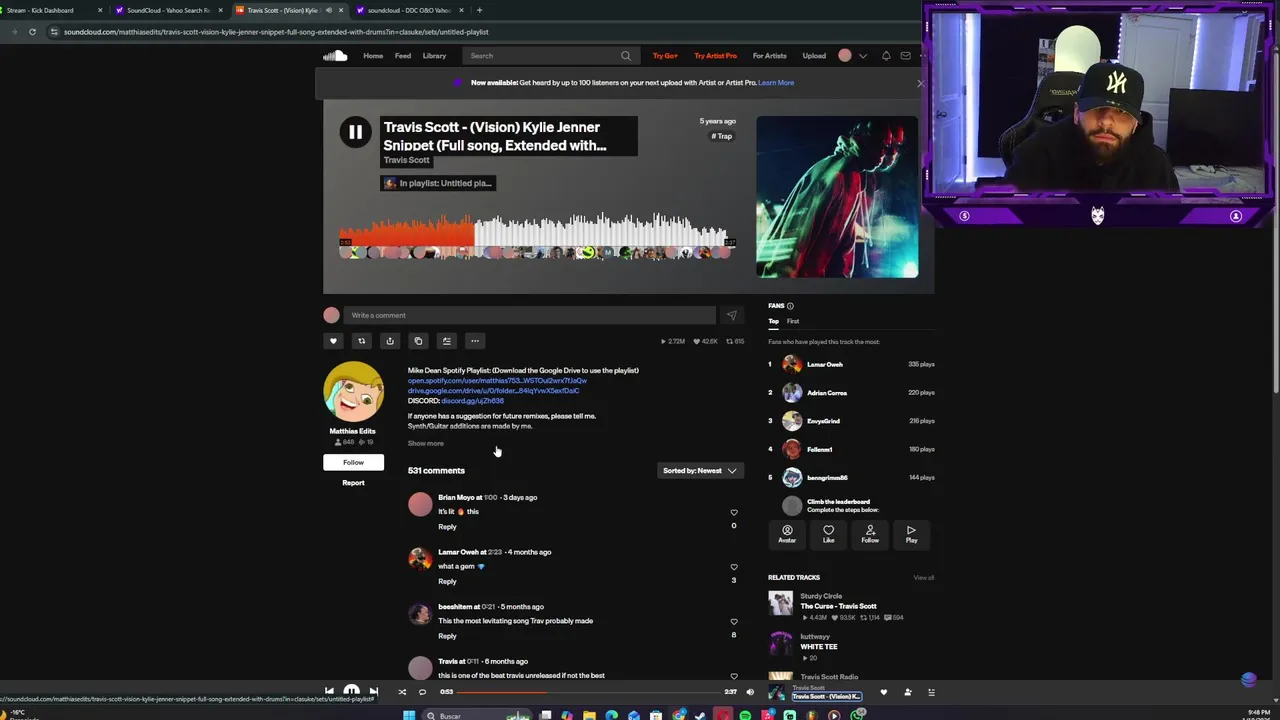Screen dimensions: 1280x720
Task: Like current track in bottom player bar
Action: pos(883,692)
